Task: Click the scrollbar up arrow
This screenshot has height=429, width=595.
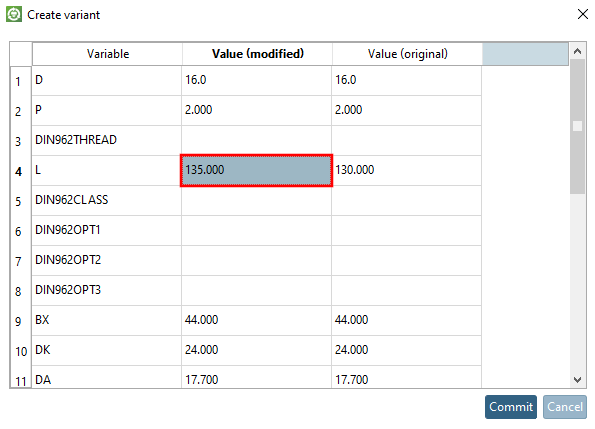Action: [578, 51]
